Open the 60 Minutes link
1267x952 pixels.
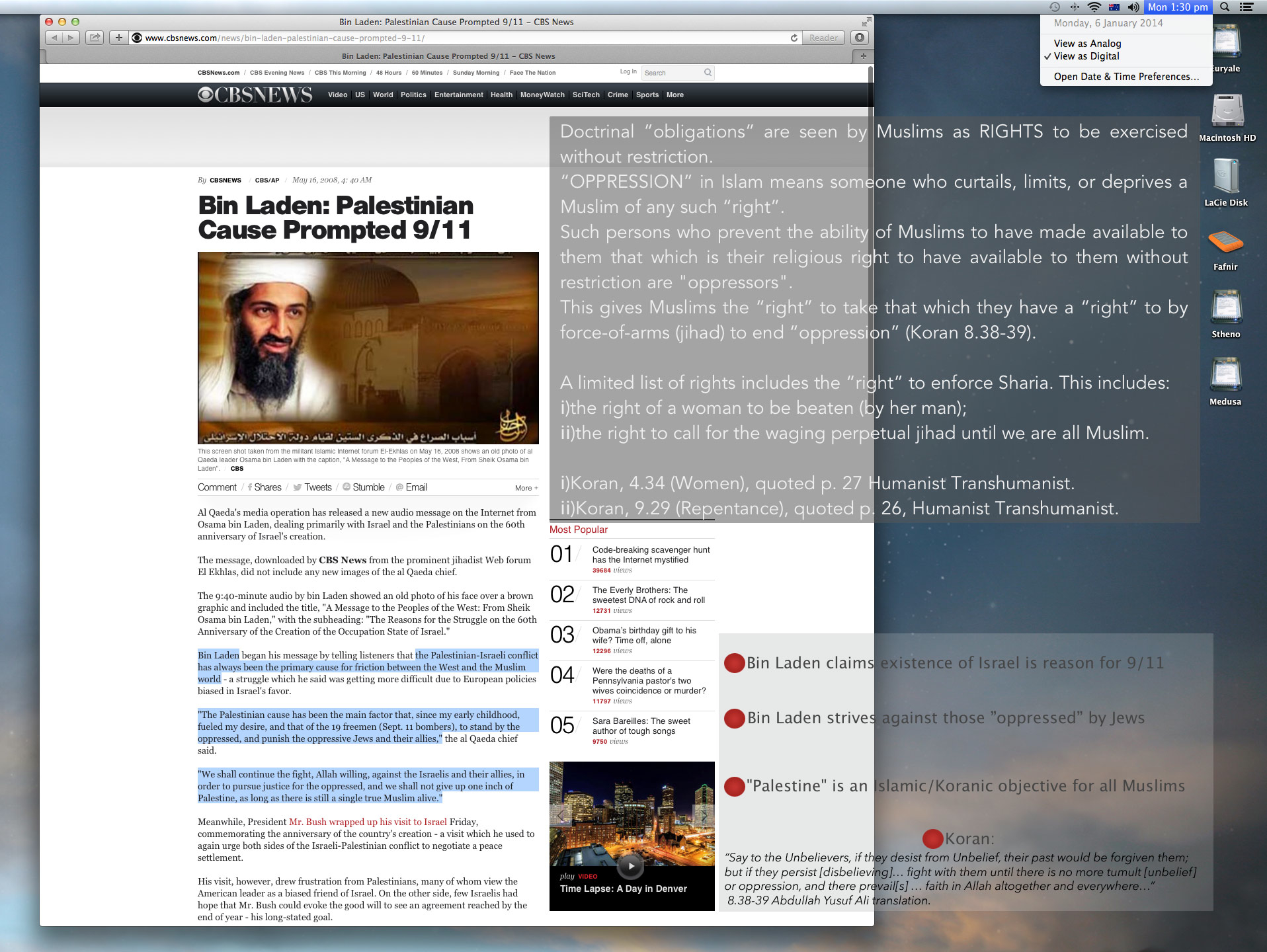click(427, 73)
